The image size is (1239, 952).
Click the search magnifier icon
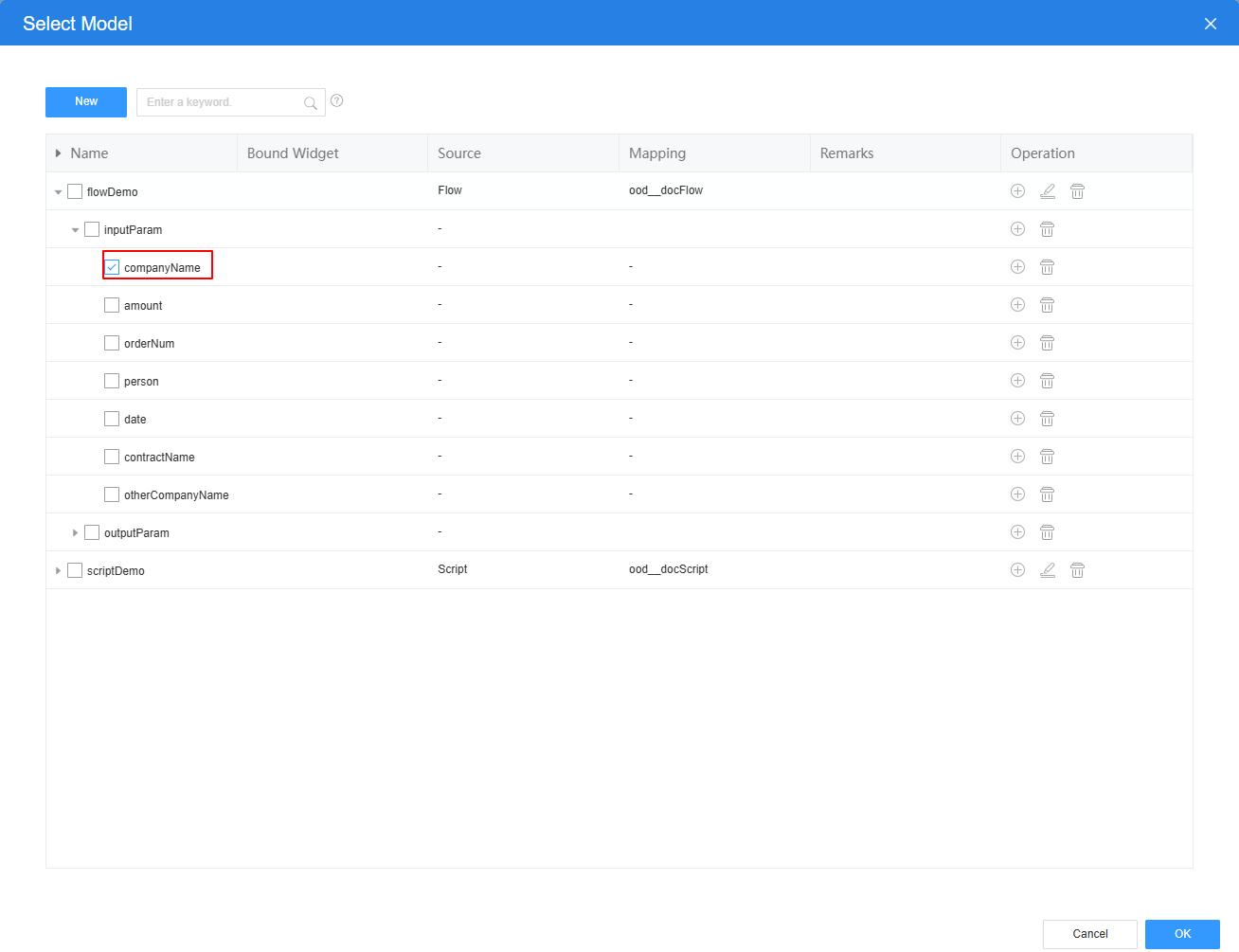pos(310,102)
